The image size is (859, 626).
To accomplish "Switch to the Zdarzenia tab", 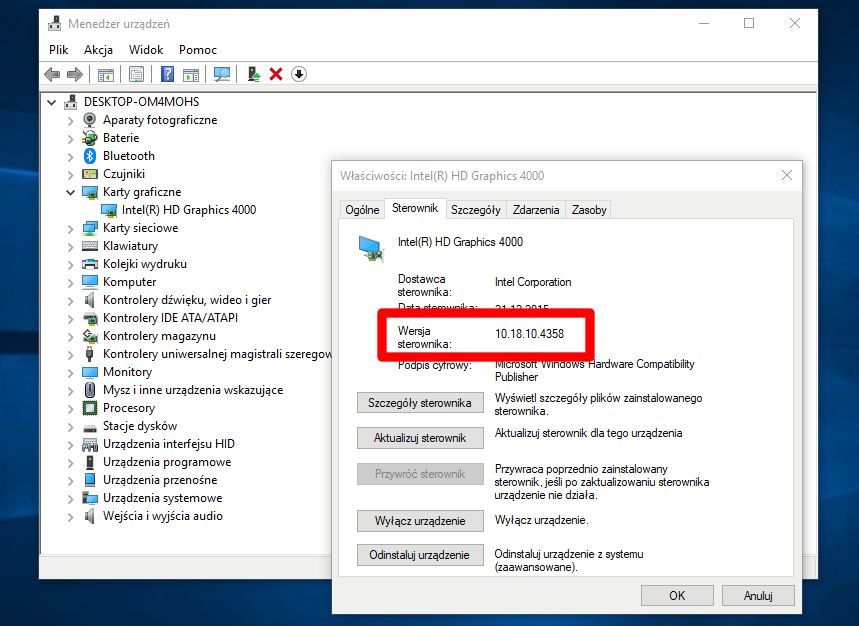I will [x=536, y=210].
